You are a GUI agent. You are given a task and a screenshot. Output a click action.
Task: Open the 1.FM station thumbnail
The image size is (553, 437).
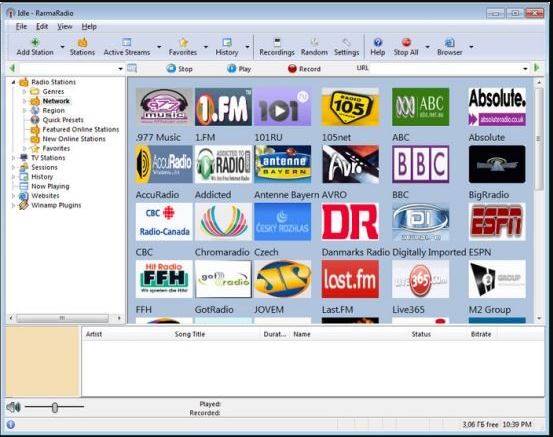pyautogui.click(x=223, y=107)
